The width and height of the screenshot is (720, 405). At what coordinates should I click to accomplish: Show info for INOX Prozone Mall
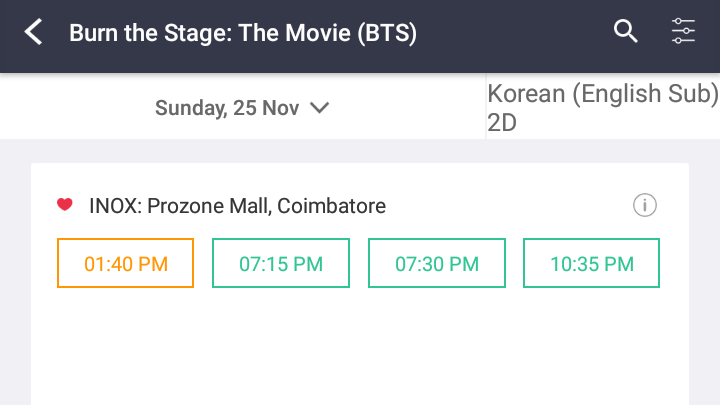645,206
